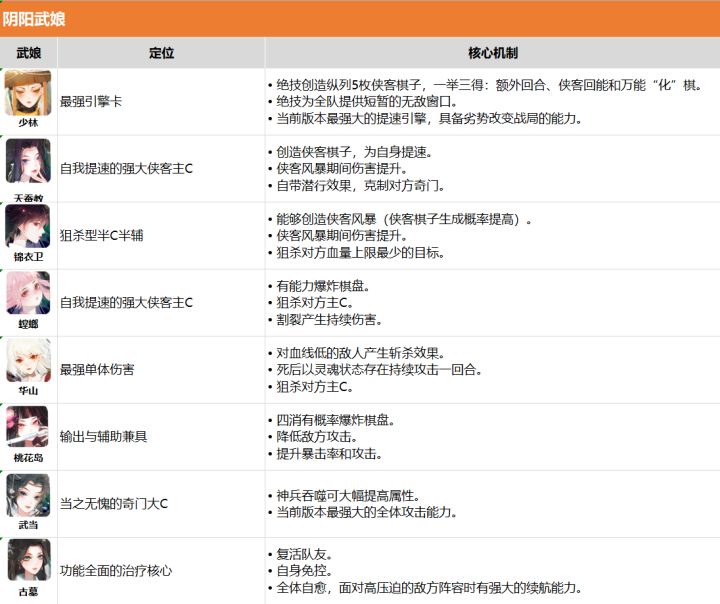Click the 武娘 column header
The width and height of the screenshot is (720, 604).
coord(28,53)
